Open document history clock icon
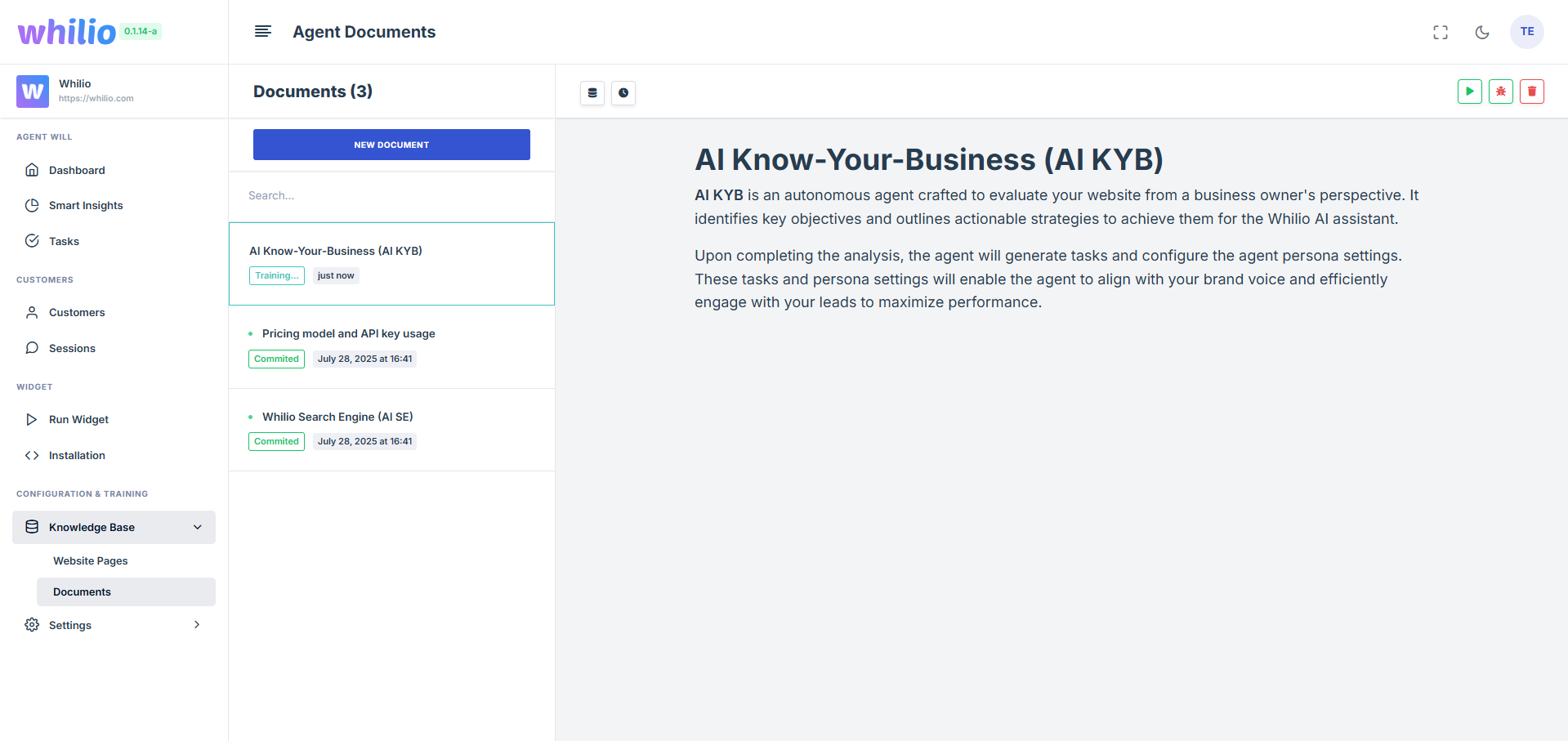The width and height of the screenshot is (1568, 741). [x=623, y=92]
